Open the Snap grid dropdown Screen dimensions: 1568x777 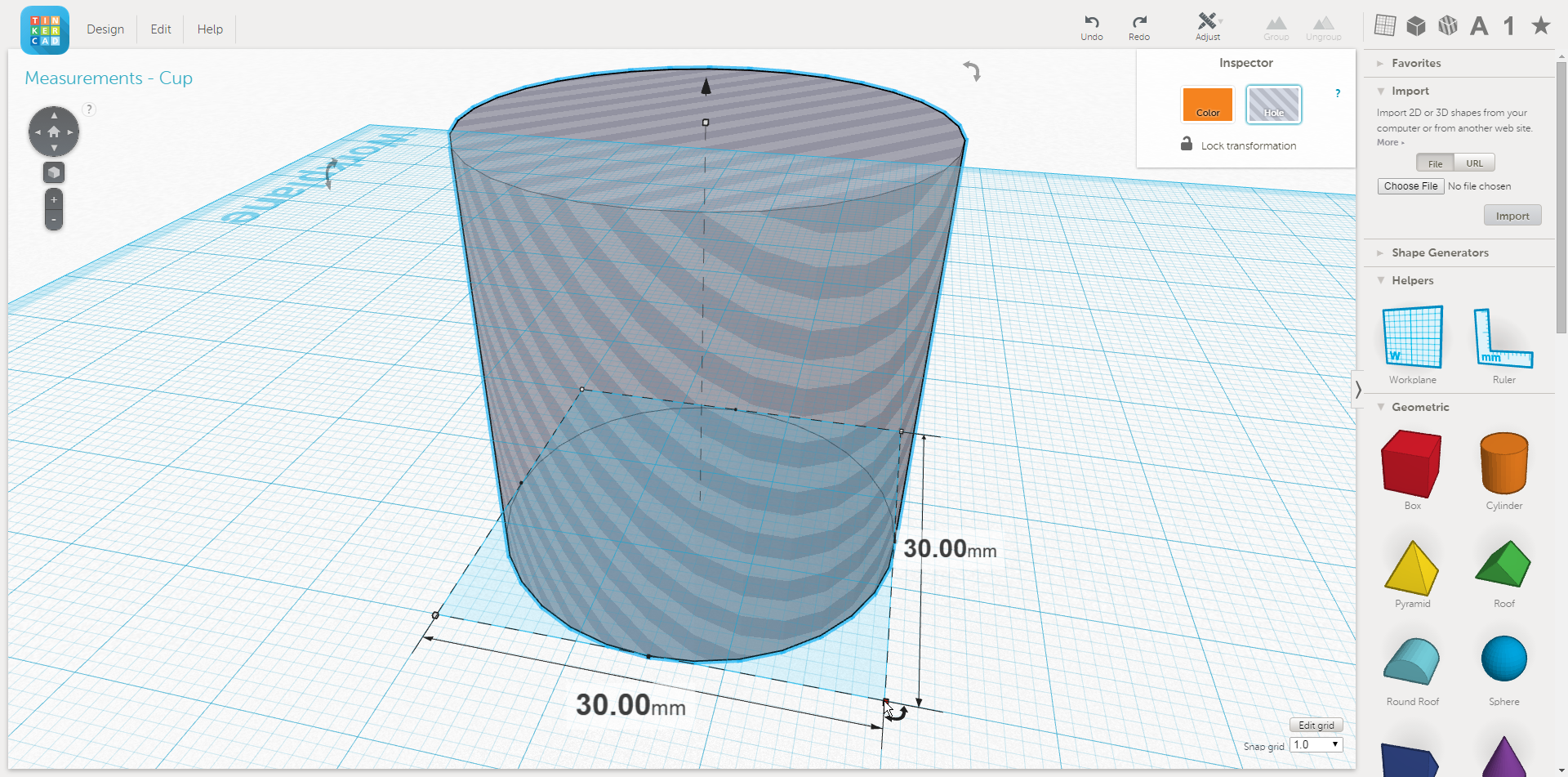(1316, 745)
